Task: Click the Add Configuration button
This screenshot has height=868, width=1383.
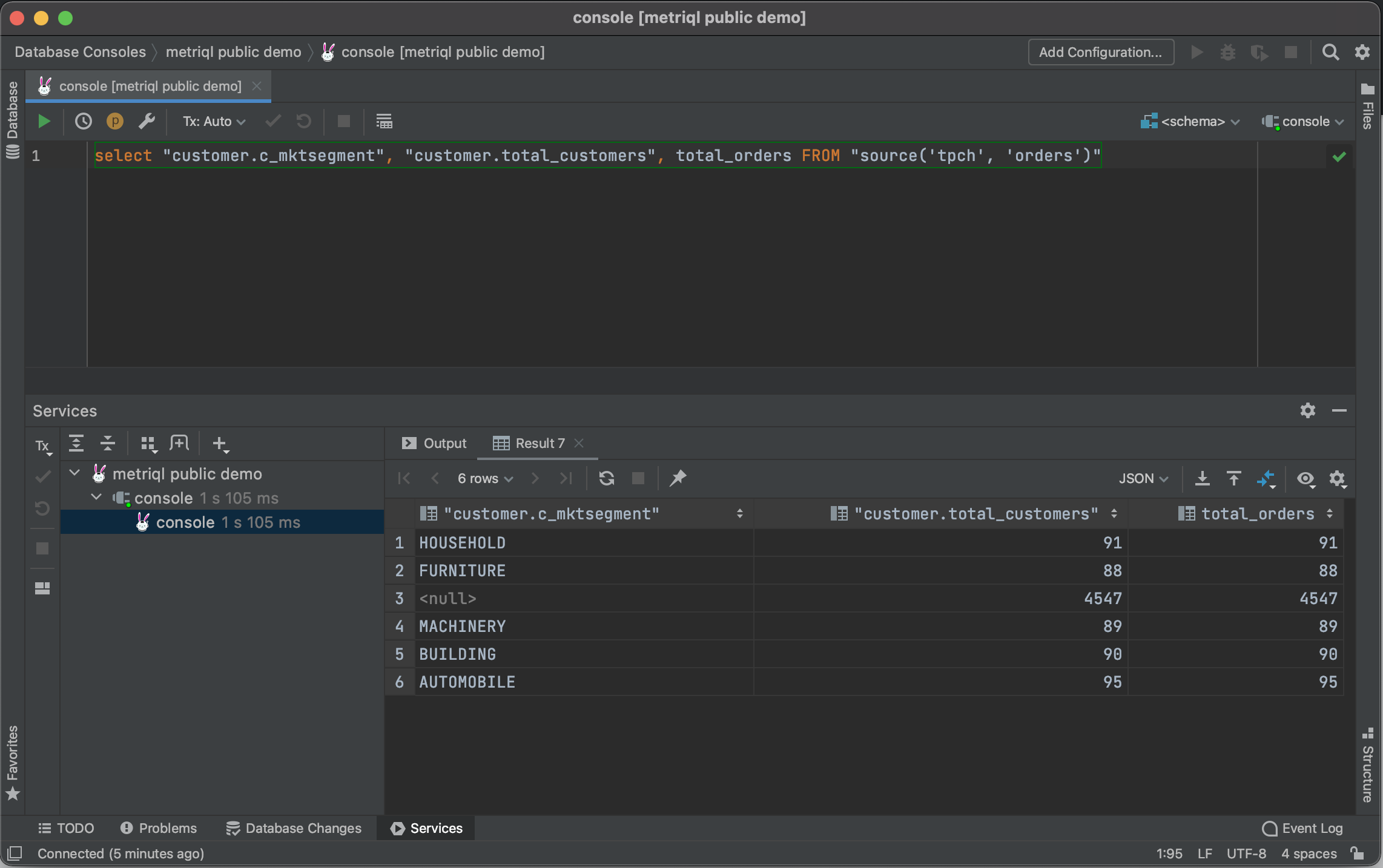Action: [x=1100, y=52]
